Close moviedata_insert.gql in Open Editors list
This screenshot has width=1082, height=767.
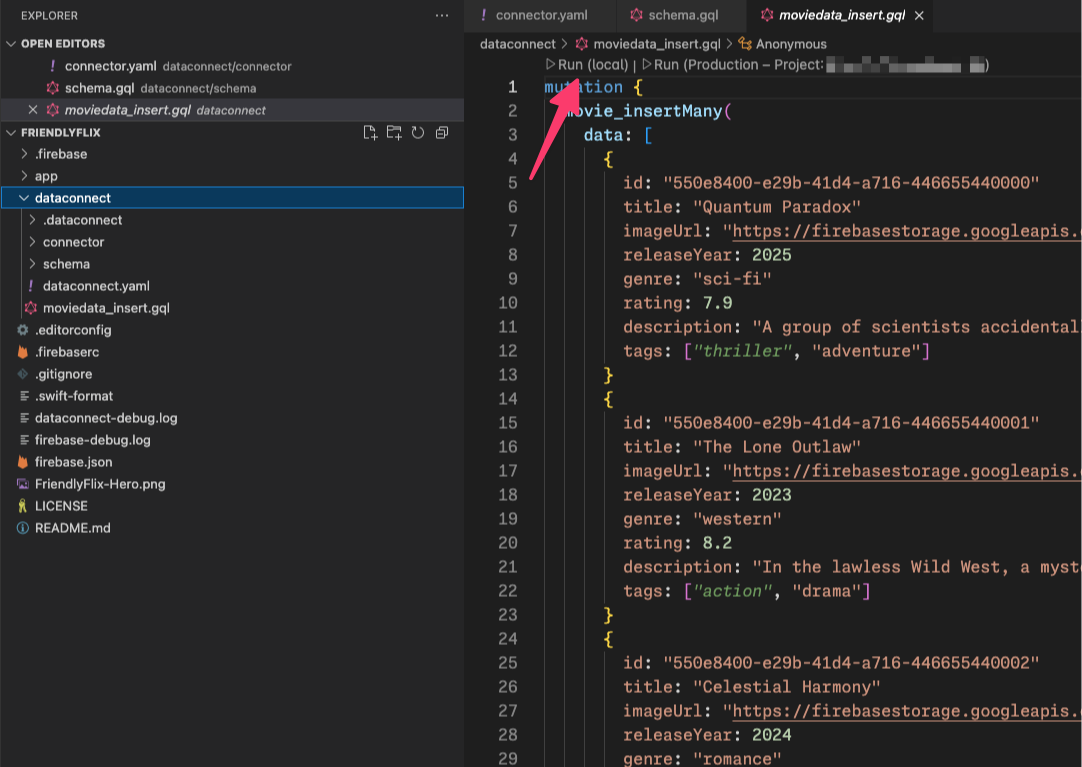pos(33,110)
